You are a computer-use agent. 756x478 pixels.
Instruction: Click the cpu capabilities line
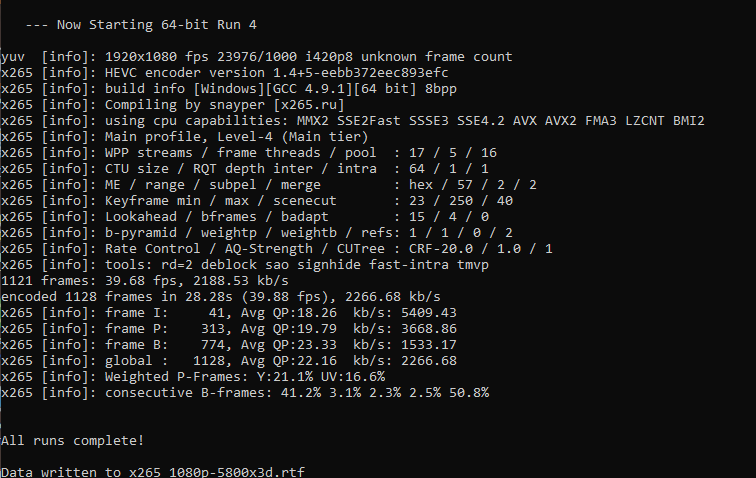(x=352, y=121)
